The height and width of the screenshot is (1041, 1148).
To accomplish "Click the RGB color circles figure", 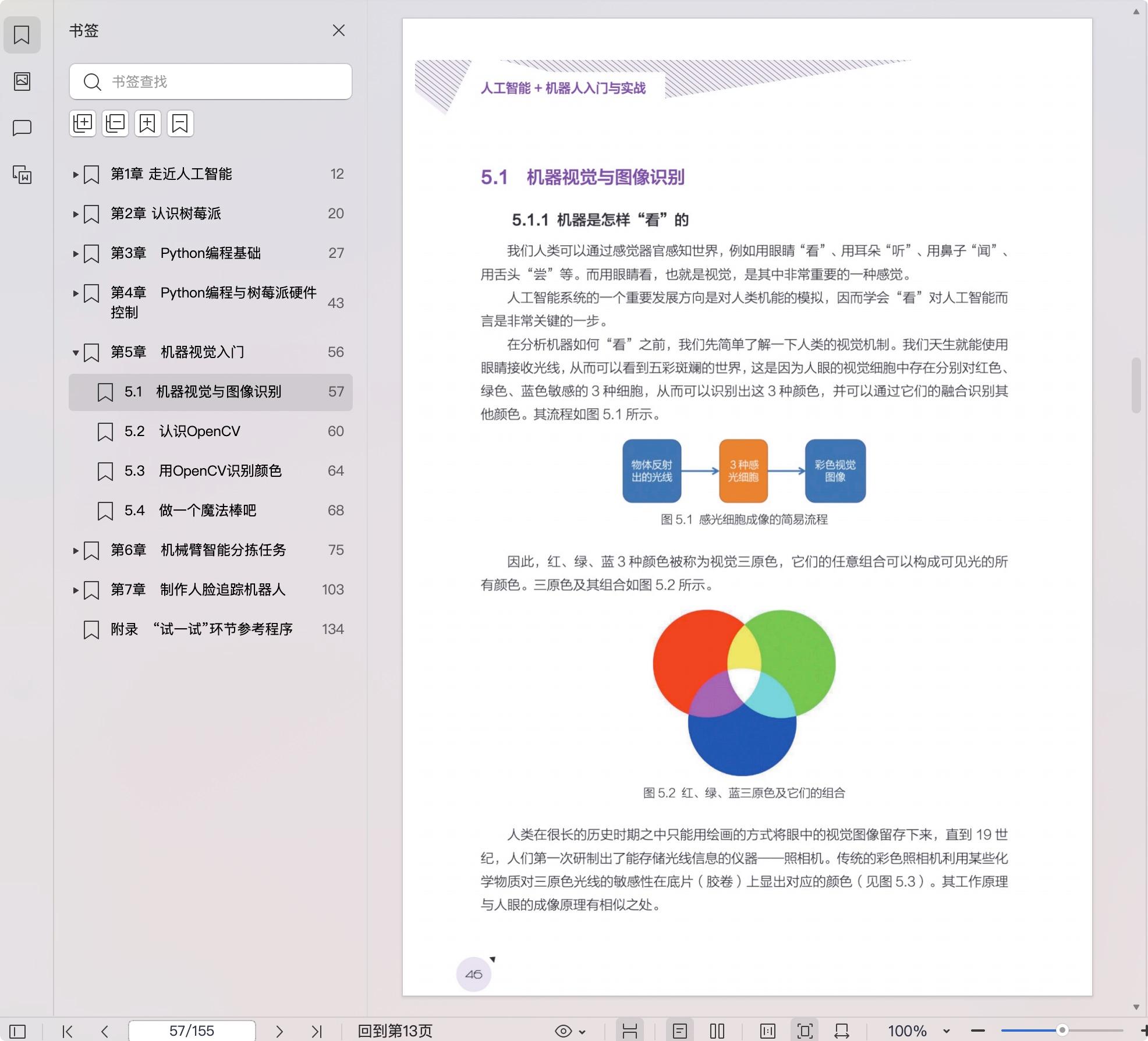I will [x=744, y=692].
